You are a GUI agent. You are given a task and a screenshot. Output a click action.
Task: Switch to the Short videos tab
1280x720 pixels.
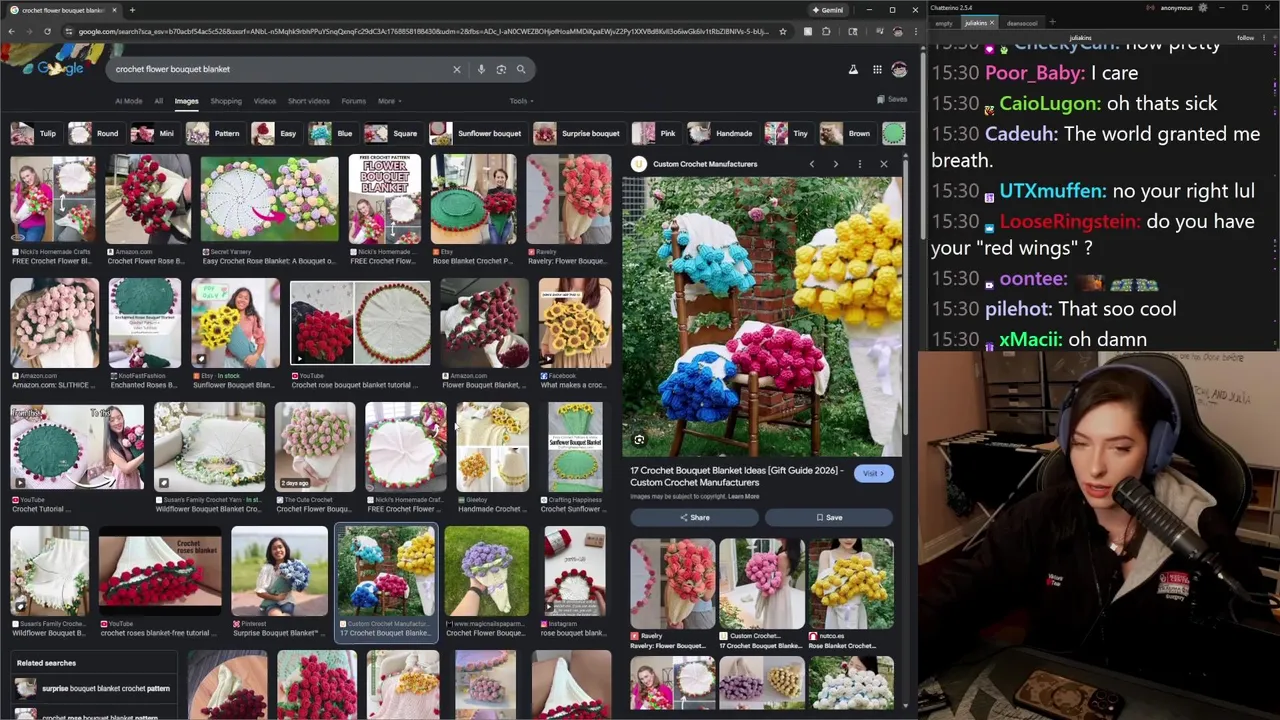[x=308, y=101]
